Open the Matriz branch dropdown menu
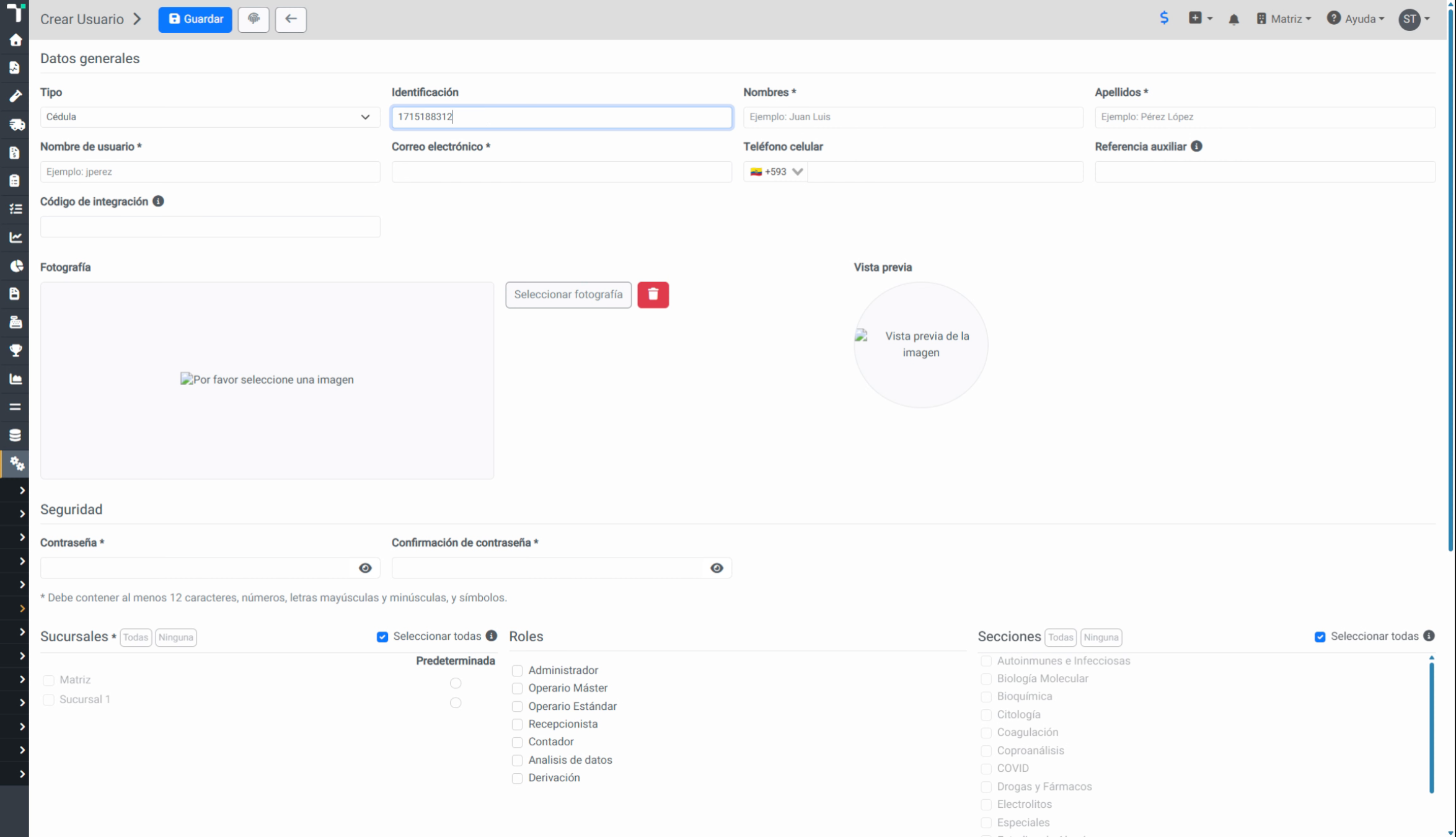This screenshot has width=1456, height=837. [x=1283, y=19]
